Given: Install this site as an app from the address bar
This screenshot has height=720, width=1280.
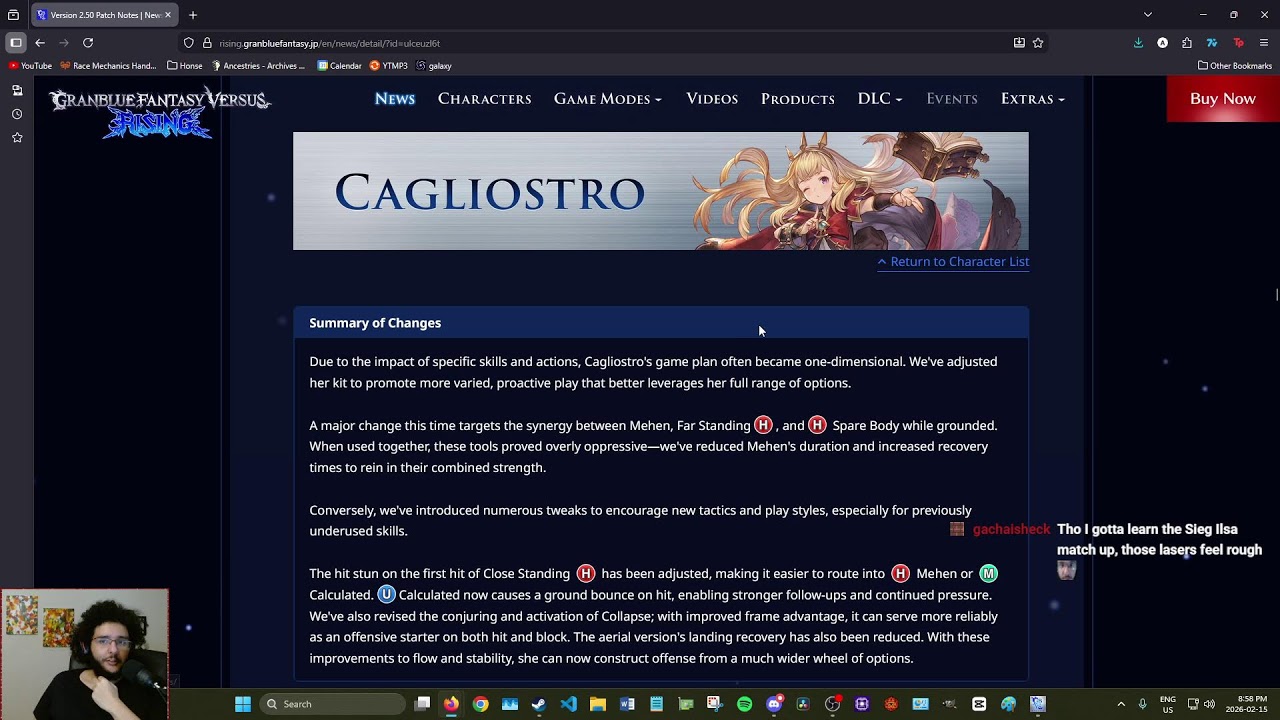Looking at the screenshot, I should tap(1019, 43).
